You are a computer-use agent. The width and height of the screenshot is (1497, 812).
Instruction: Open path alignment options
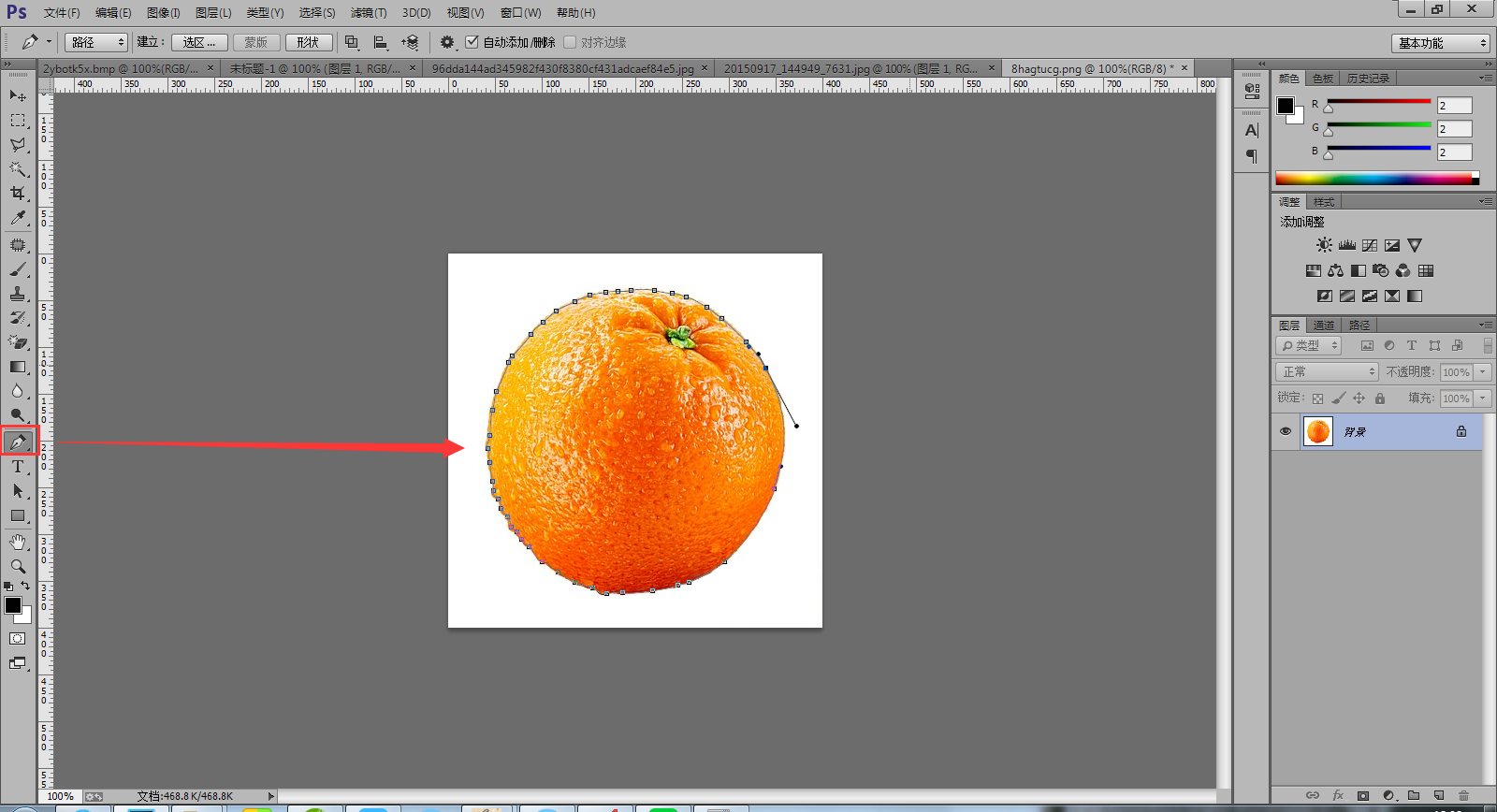pos(381,42)
